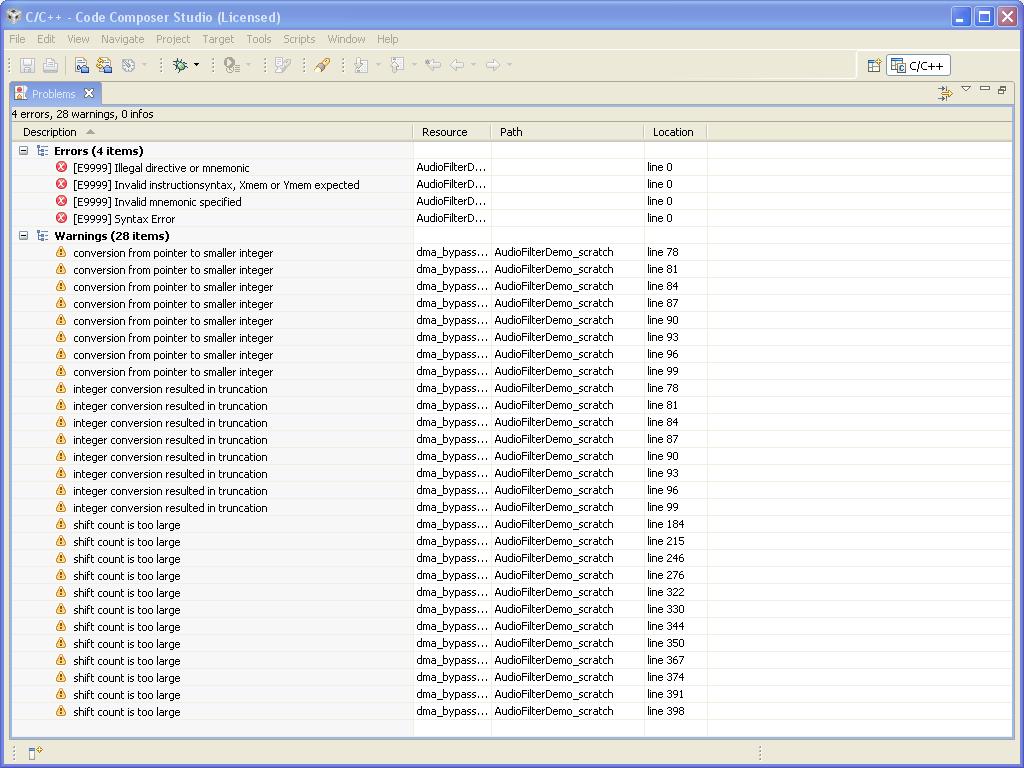Image resolution: width=1024 pixels, height=768 pixels.
Task: Click the Back navigation arrow
Action: [x=458, y=65]
